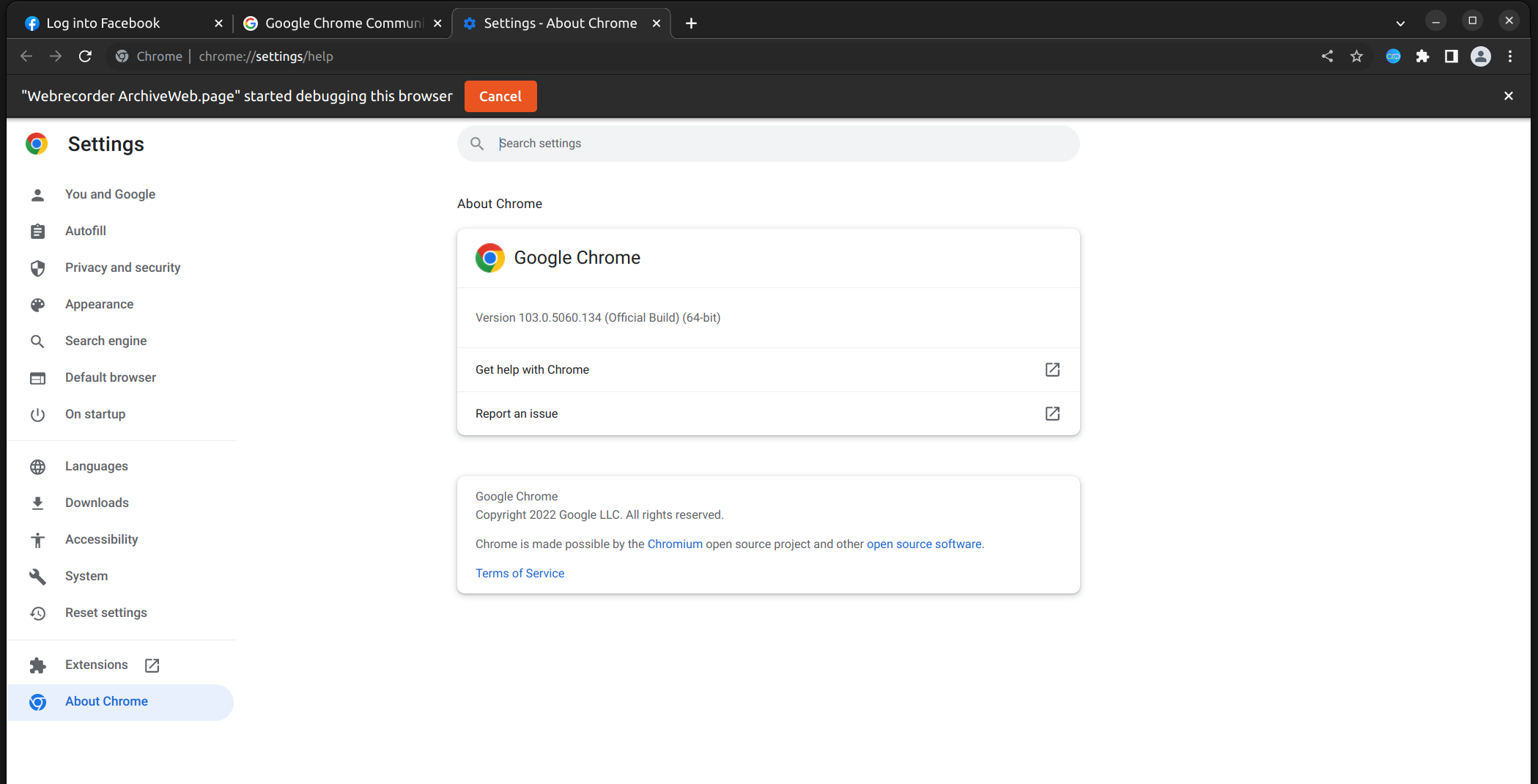Dismiss the debugging notification bar
The width and height of the screenshot is (1538, 784).
coord(1509,96)
